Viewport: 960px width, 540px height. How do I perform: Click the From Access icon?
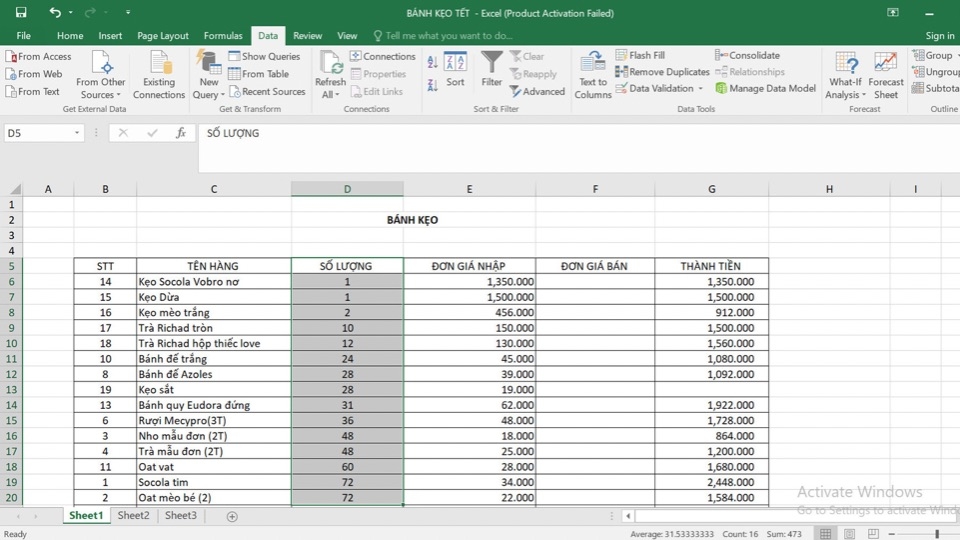10,56
